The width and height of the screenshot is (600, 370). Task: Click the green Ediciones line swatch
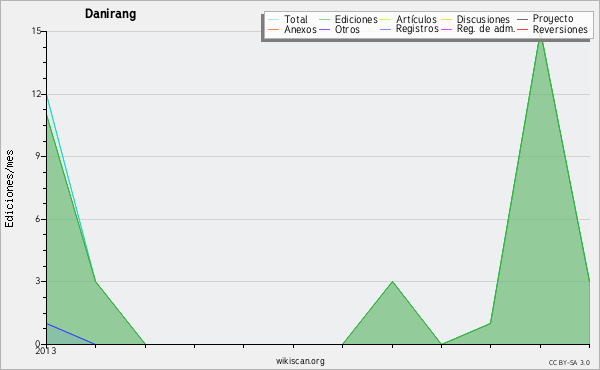coord(324,20)
